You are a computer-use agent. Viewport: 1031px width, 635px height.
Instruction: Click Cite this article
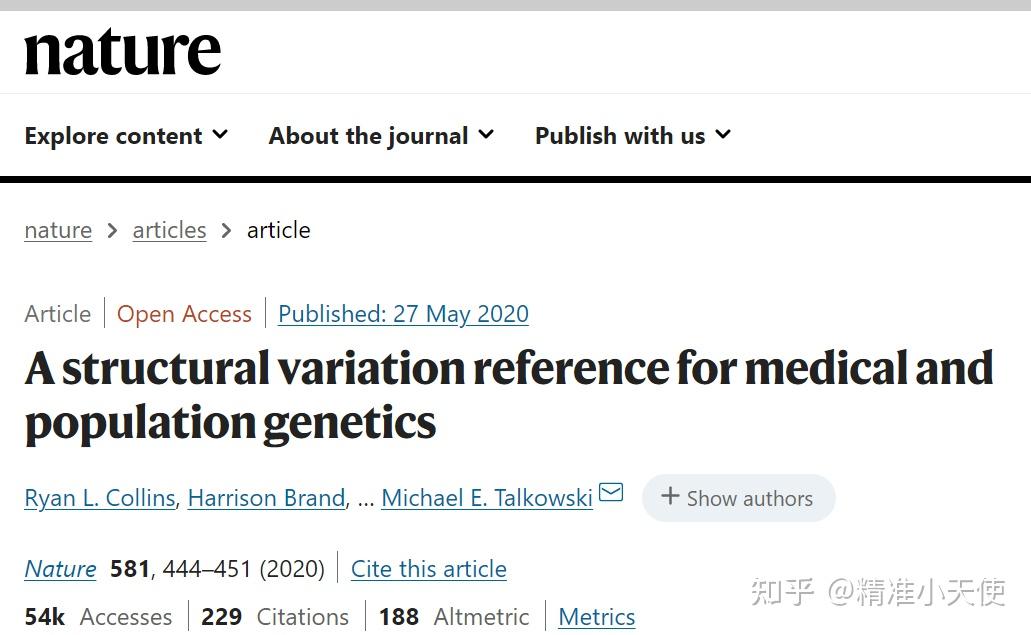428,569
